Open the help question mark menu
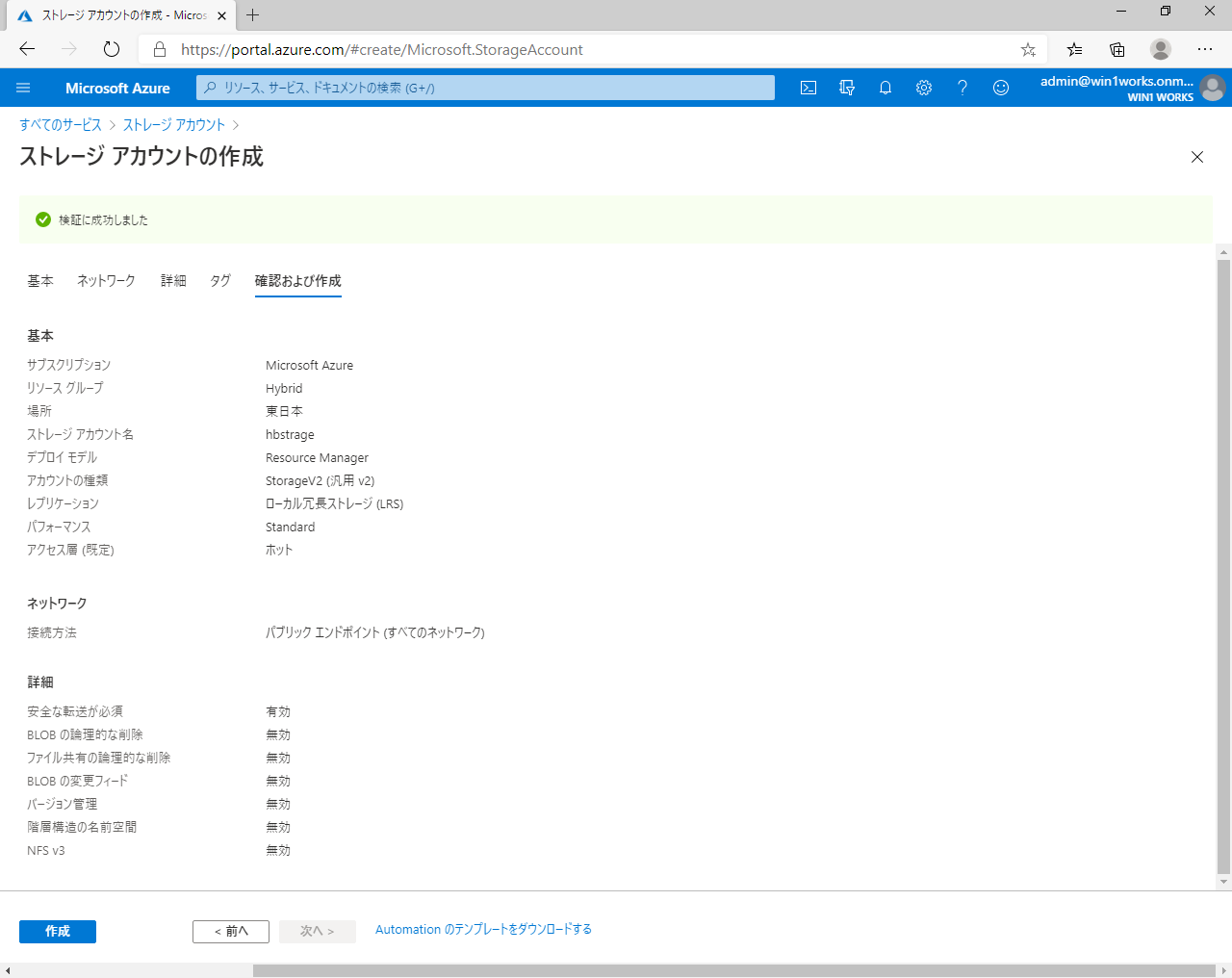This screenshot has width=1232, height=978. [962, 88]
